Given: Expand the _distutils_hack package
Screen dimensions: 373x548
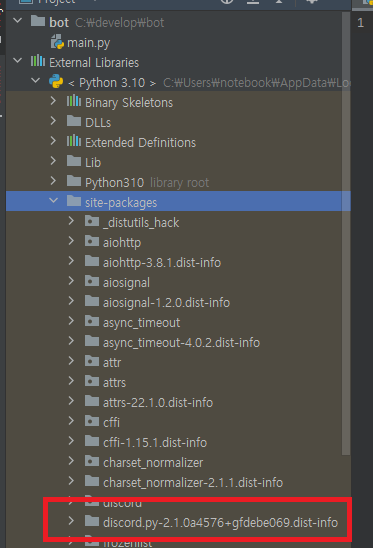Looking at the screenshot, I should [x=71, y=221].
